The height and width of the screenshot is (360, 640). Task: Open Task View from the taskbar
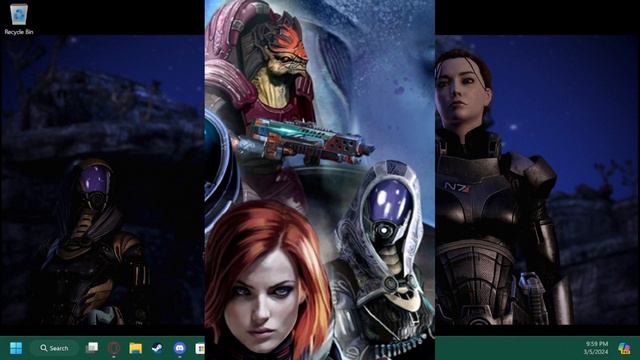point(92,348)
